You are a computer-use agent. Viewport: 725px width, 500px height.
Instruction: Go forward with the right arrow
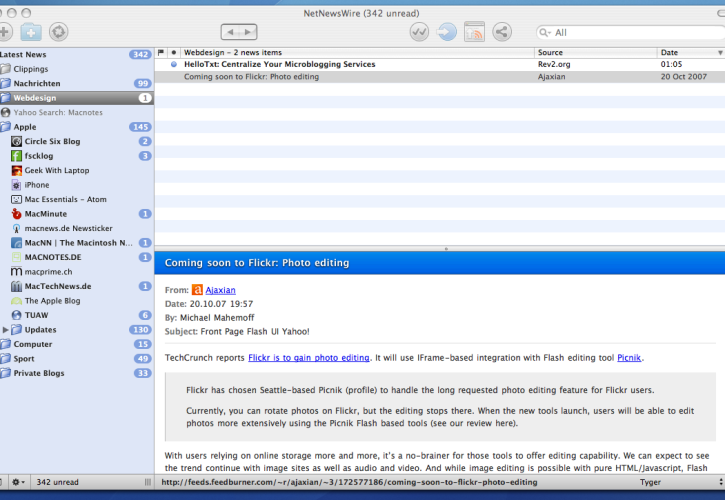pyautogui.click(x=248, y=32)
